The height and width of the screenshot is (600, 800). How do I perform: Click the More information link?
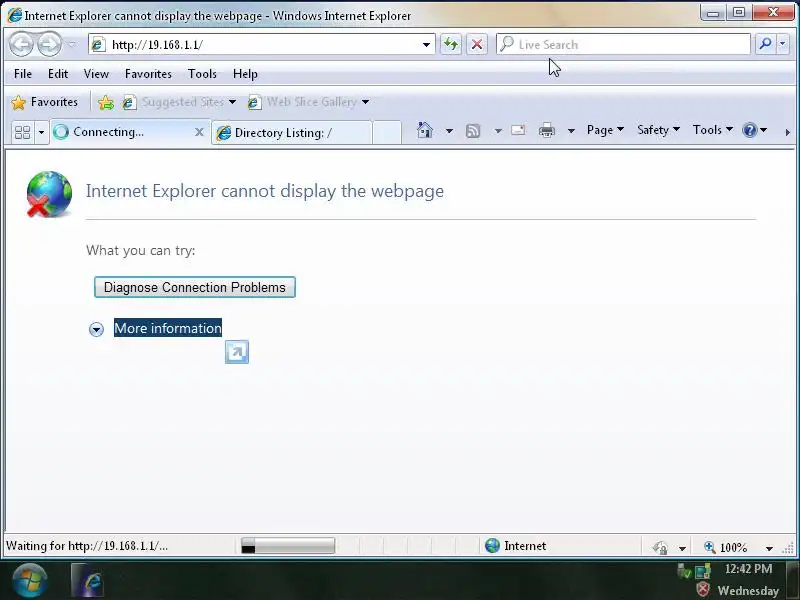coord(168,328)
